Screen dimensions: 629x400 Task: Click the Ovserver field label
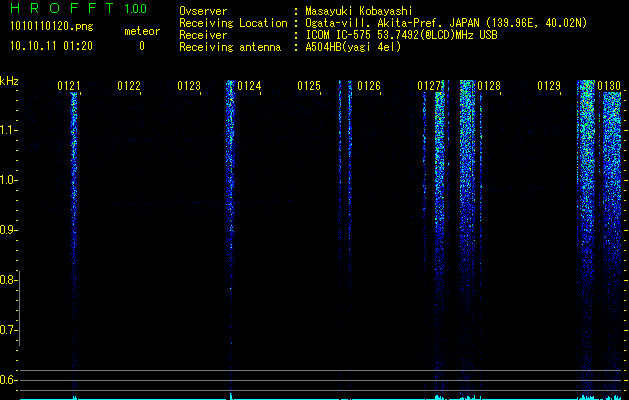(203, 11)
